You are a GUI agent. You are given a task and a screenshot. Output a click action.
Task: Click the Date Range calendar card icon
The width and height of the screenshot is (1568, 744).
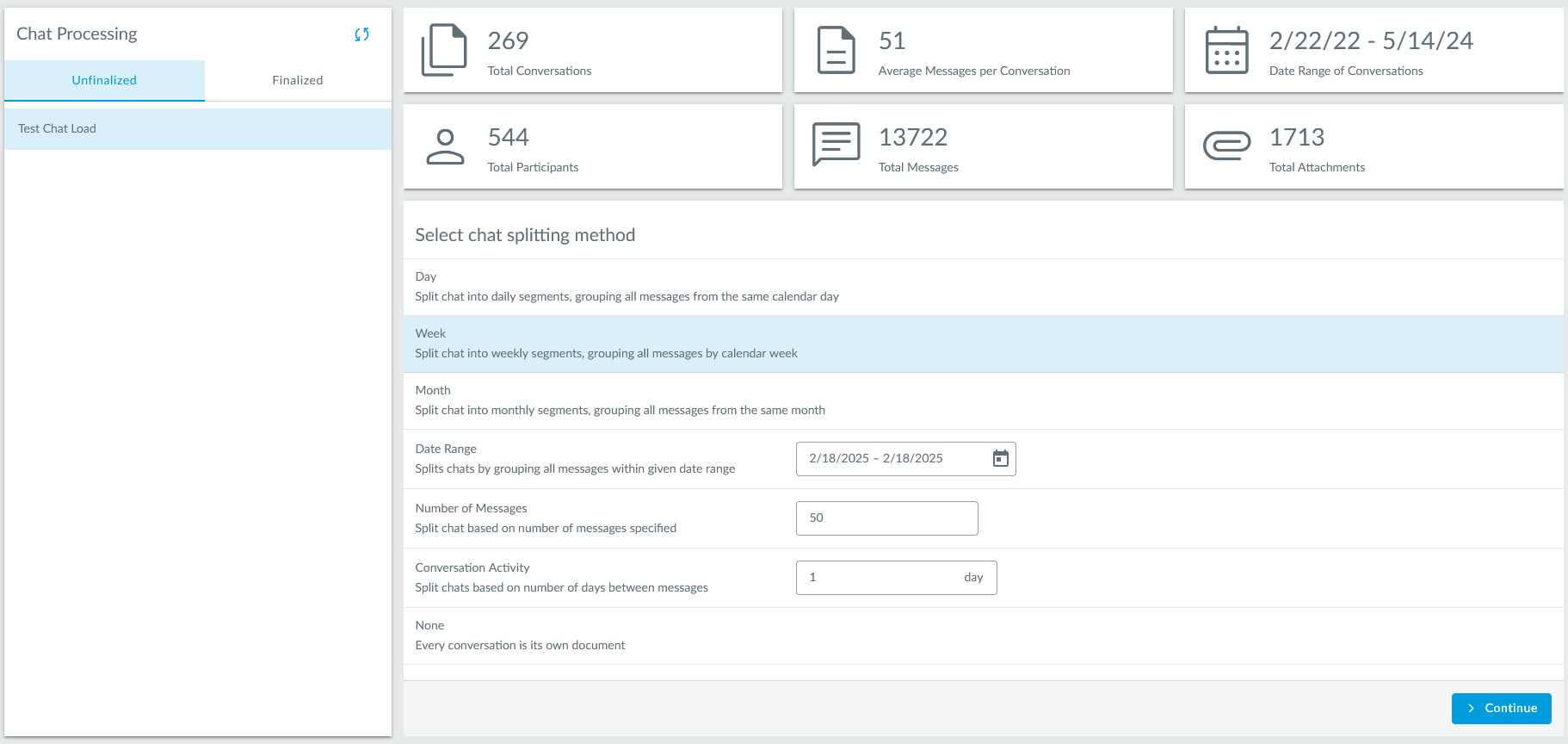pyautogui.click(x=1226, y=50)
